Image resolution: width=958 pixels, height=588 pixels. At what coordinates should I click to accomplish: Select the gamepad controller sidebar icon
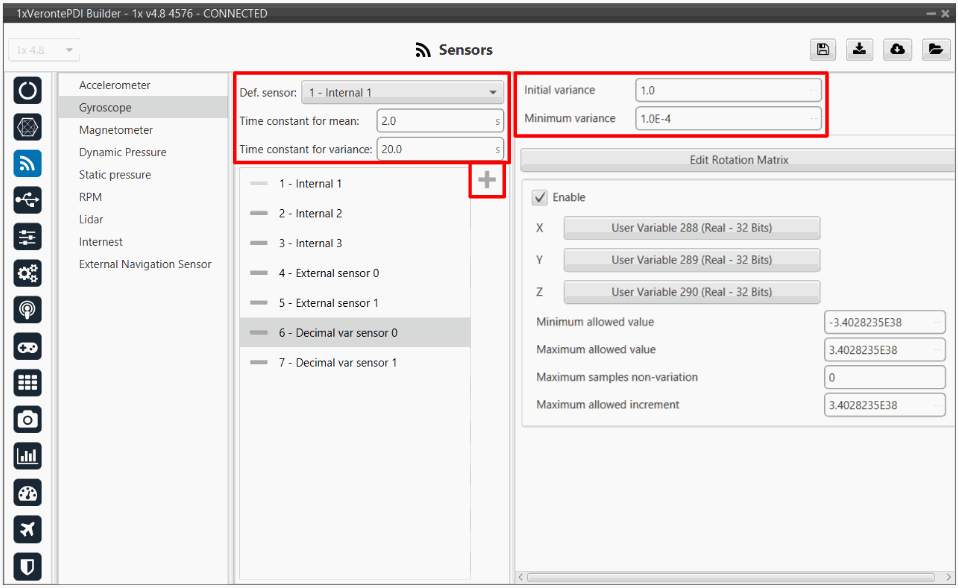coord(28,346)
